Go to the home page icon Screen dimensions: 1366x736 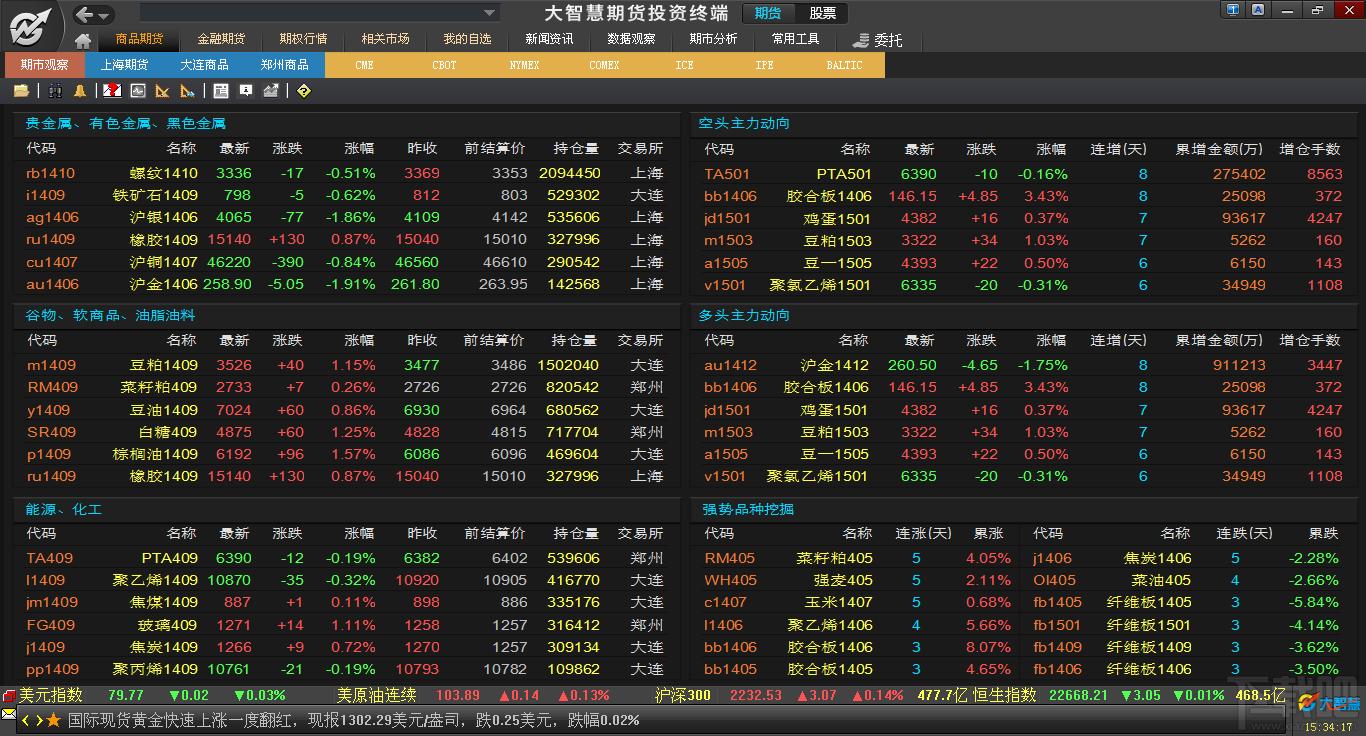(83, 41)
